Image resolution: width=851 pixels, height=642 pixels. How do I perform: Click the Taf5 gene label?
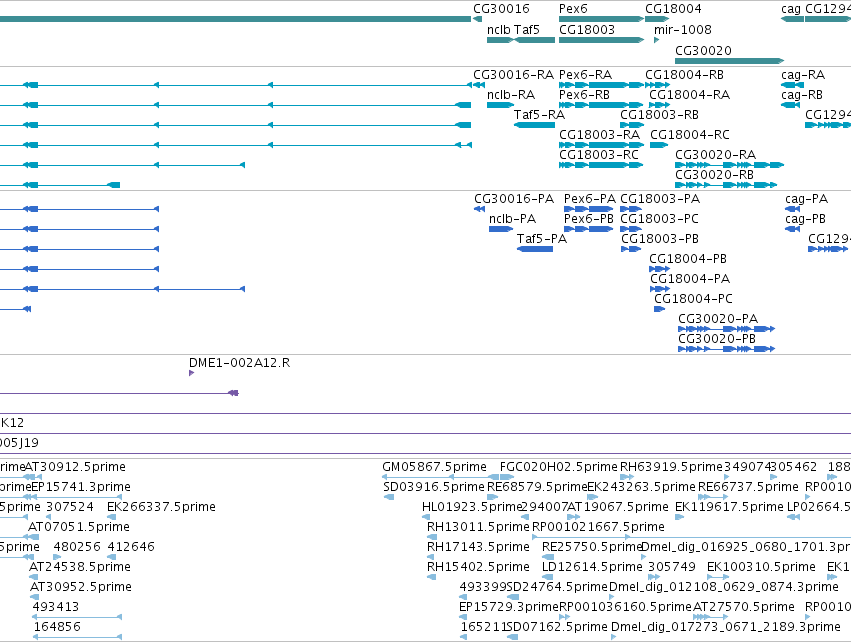pos(526,30)
